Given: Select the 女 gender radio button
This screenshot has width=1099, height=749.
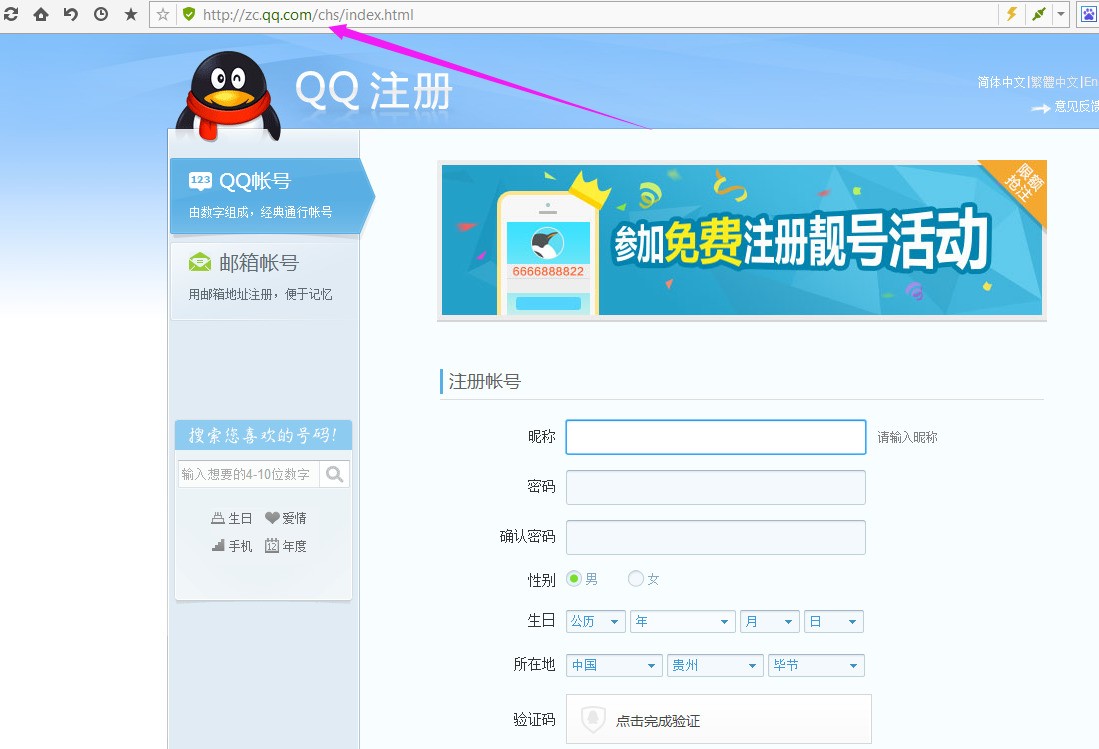Looking at the screenshot, I should [636, 579].
